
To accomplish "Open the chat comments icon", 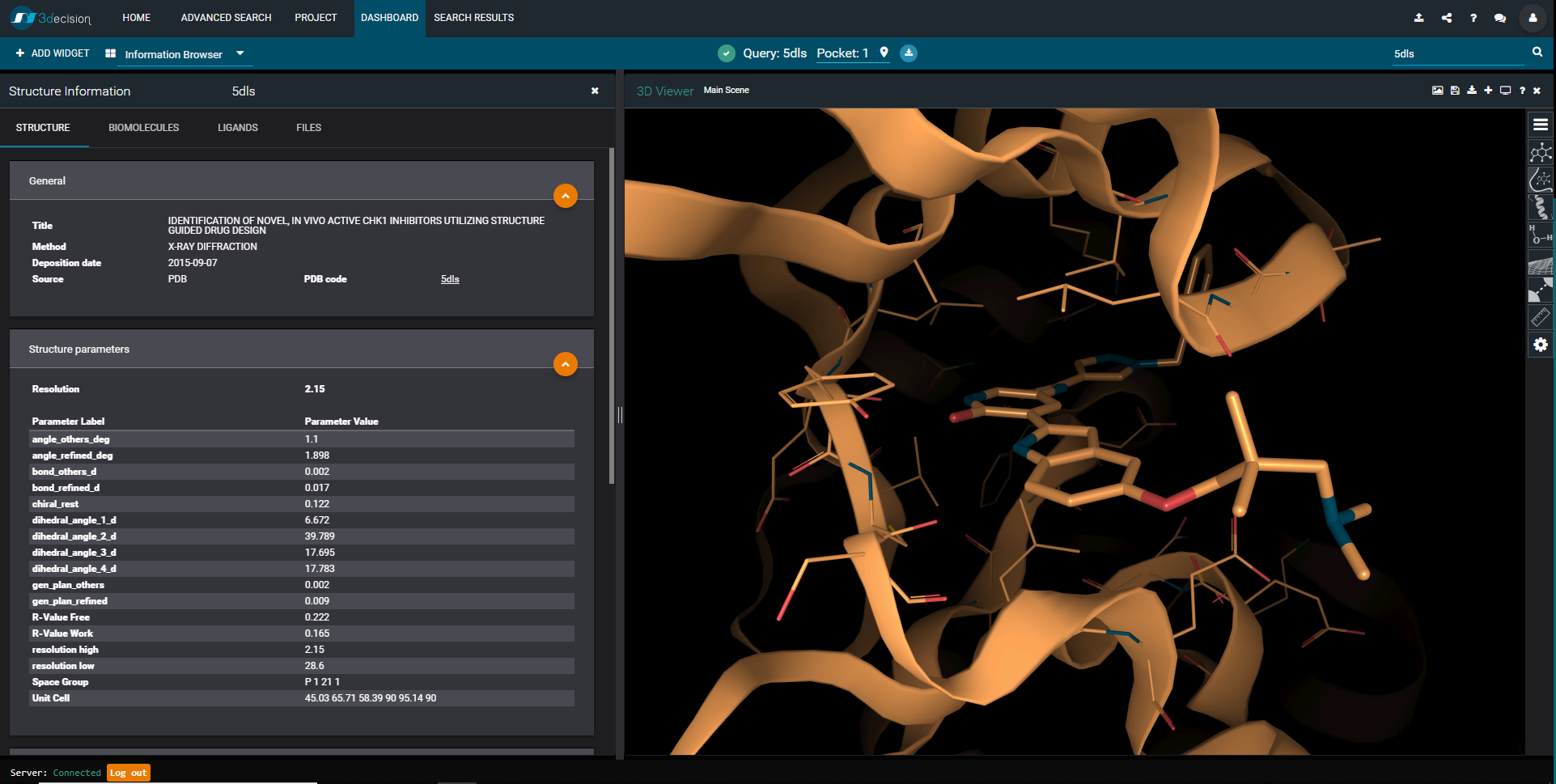I will coord(1500,18).
